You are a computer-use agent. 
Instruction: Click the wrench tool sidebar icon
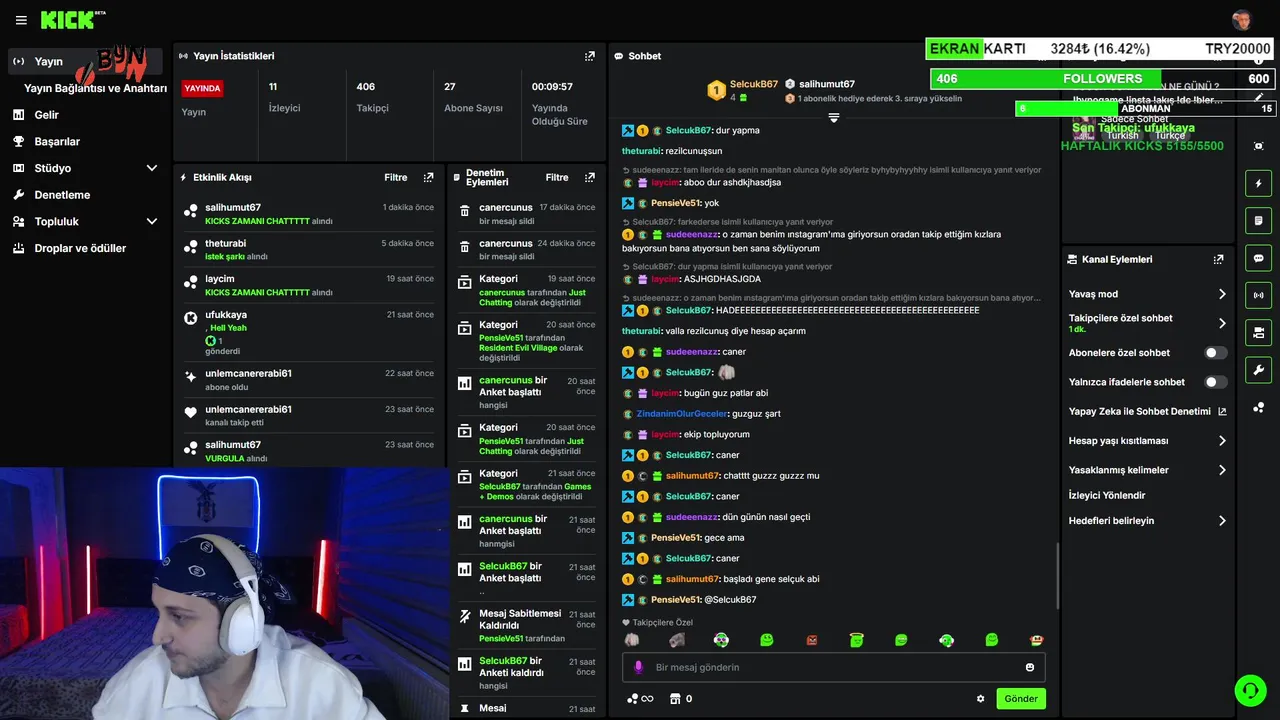click(1258, 369)
